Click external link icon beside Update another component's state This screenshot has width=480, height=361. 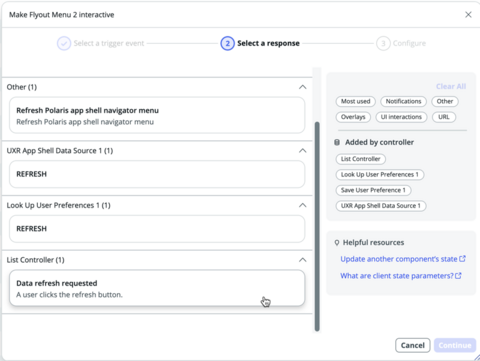pyautogui.click(x=462, y=259)
